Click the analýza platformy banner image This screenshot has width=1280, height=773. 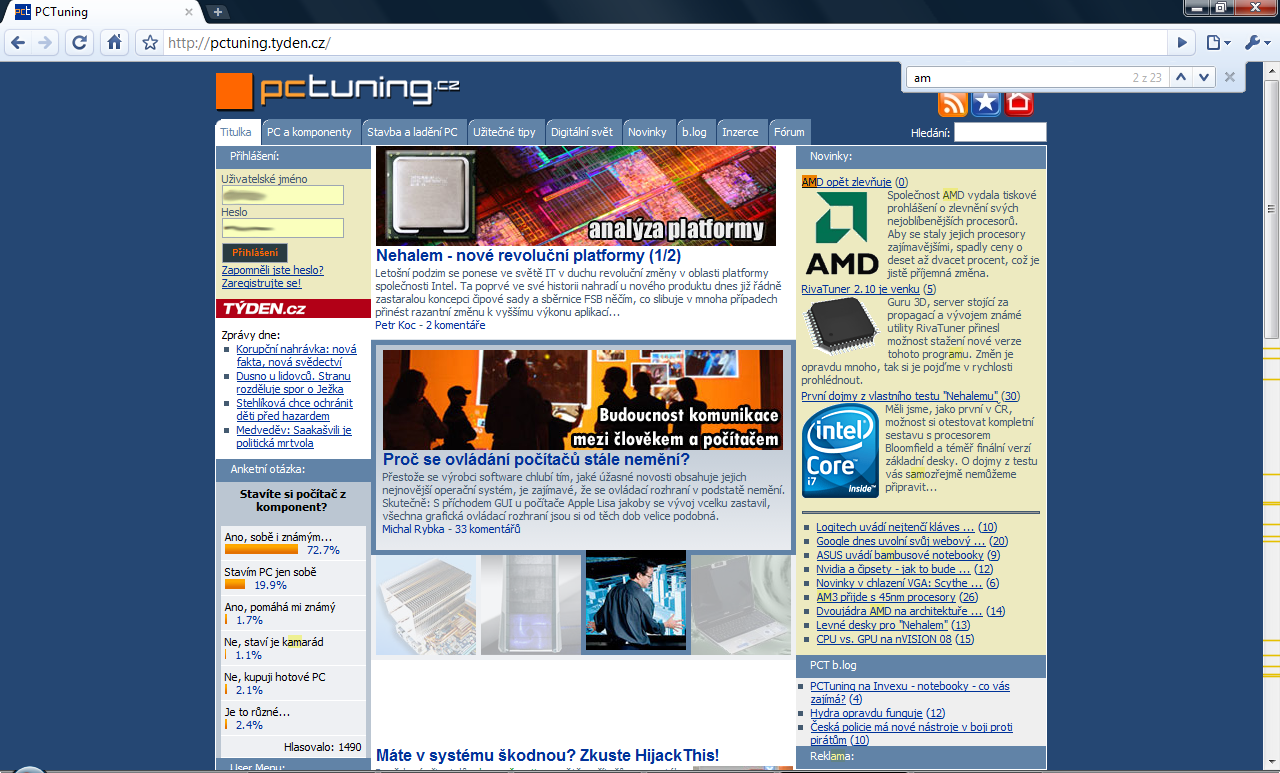coord(576,196)
